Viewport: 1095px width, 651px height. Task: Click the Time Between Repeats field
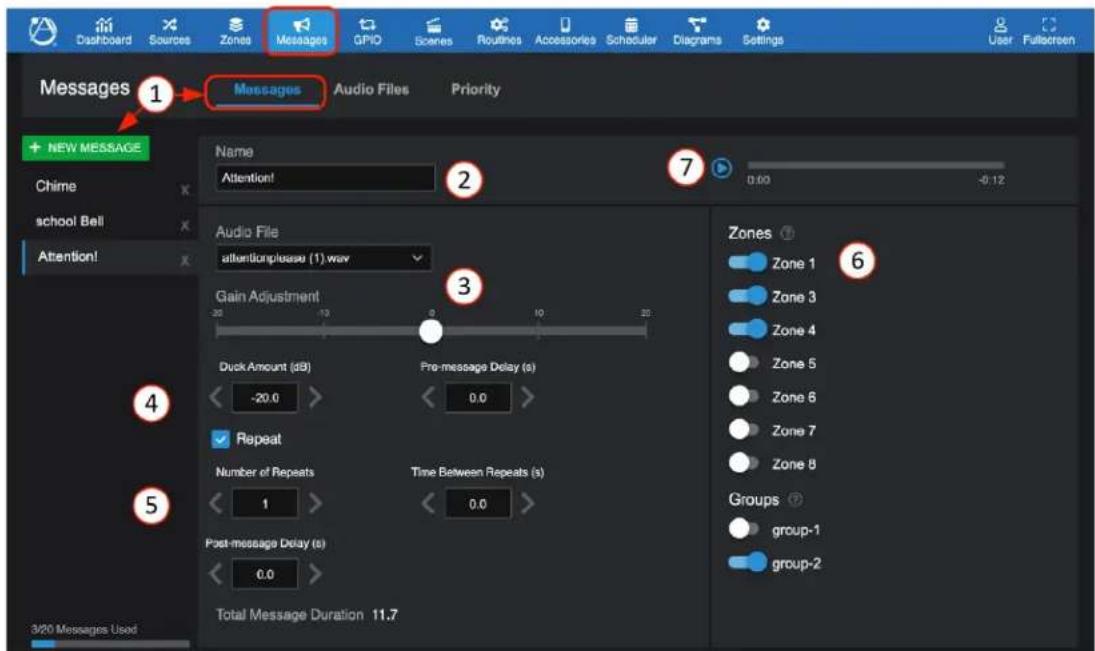click(478, 504)
